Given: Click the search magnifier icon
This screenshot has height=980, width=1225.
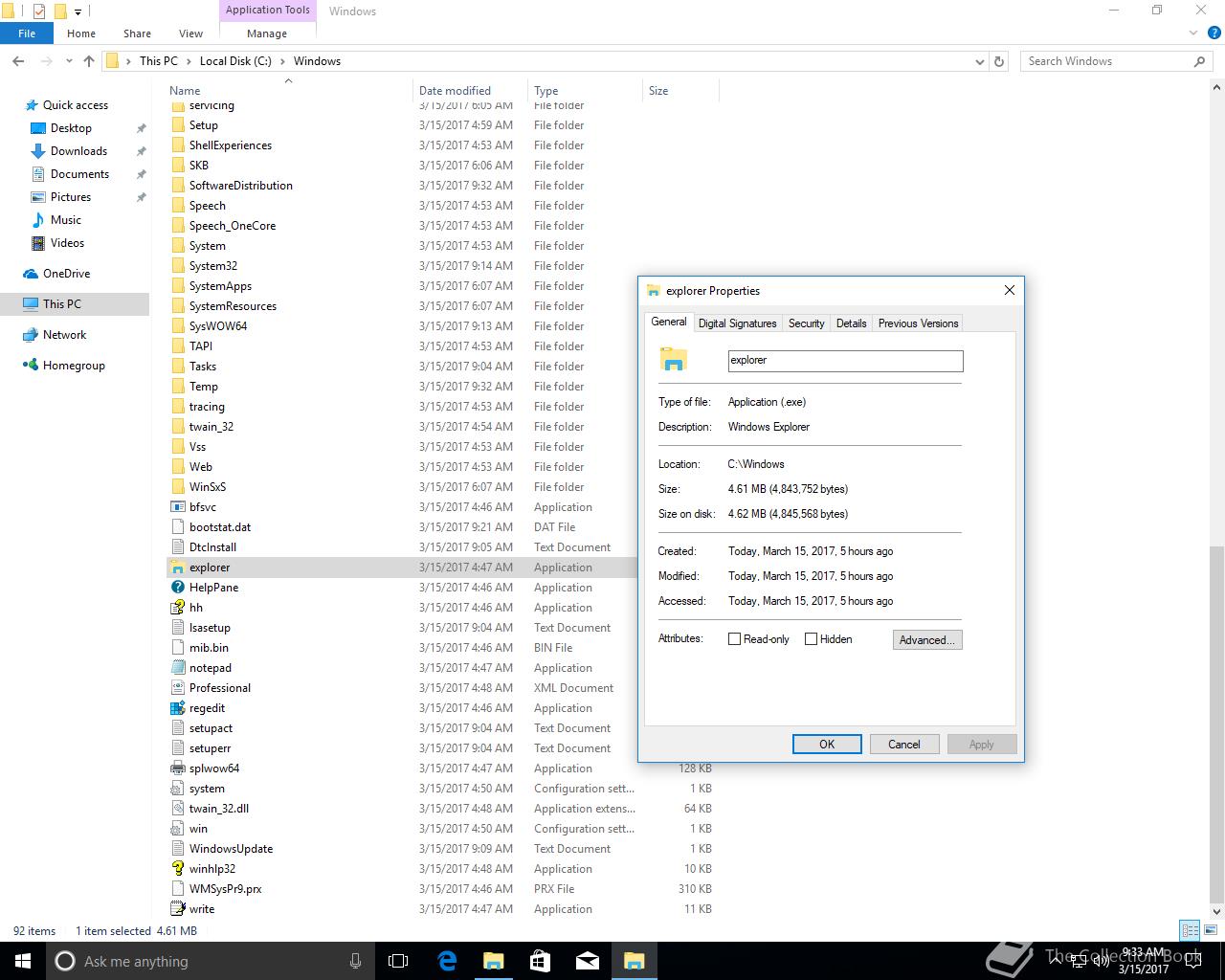Looking at the screenshot, I should point(1199,61).
